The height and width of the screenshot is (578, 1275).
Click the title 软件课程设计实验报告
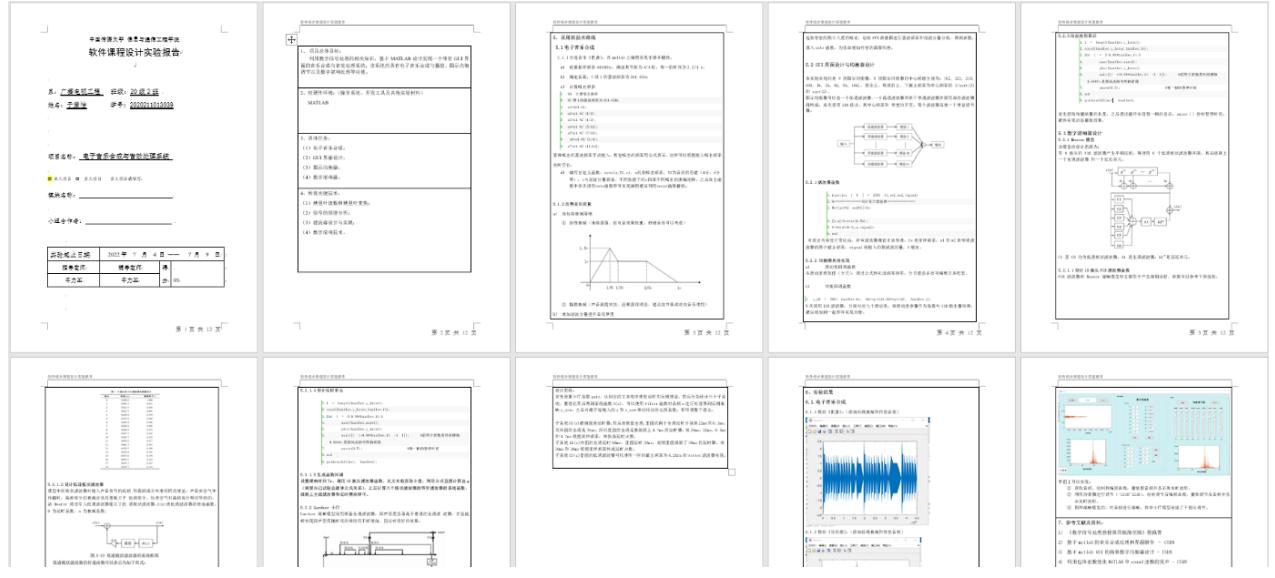(x=126, y=51)
